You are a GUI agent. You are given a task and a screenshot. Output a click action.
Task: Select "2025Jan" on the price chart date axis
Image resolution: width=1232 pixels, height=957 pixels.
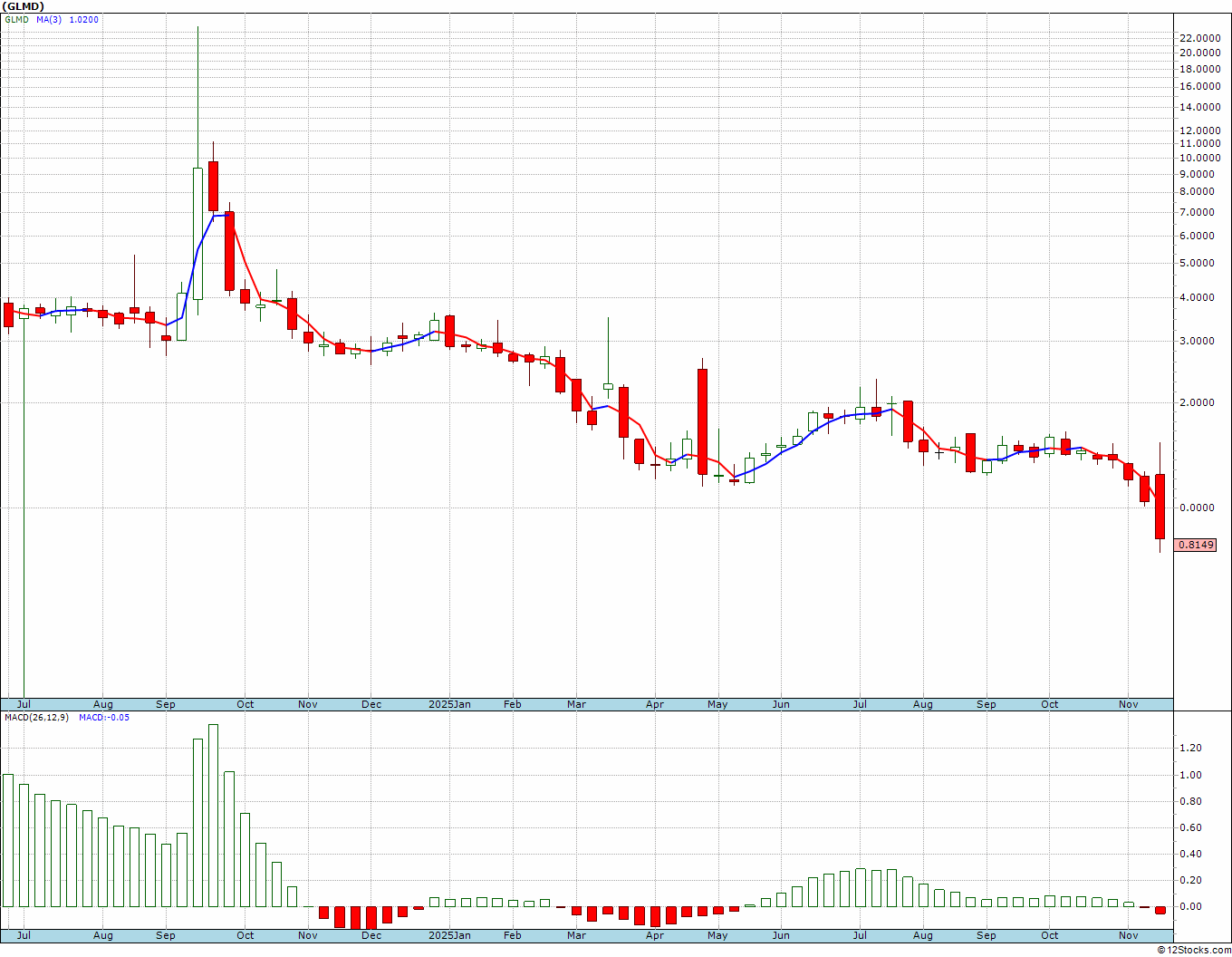[449, 704]
